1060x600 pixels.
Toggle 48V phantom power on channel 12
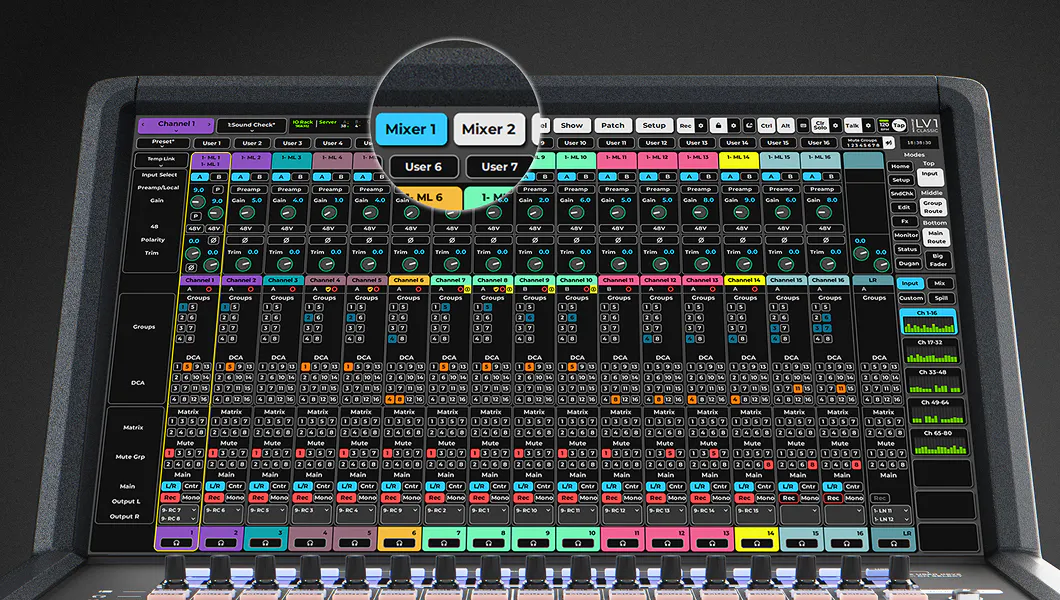click(x=659, y=228)
